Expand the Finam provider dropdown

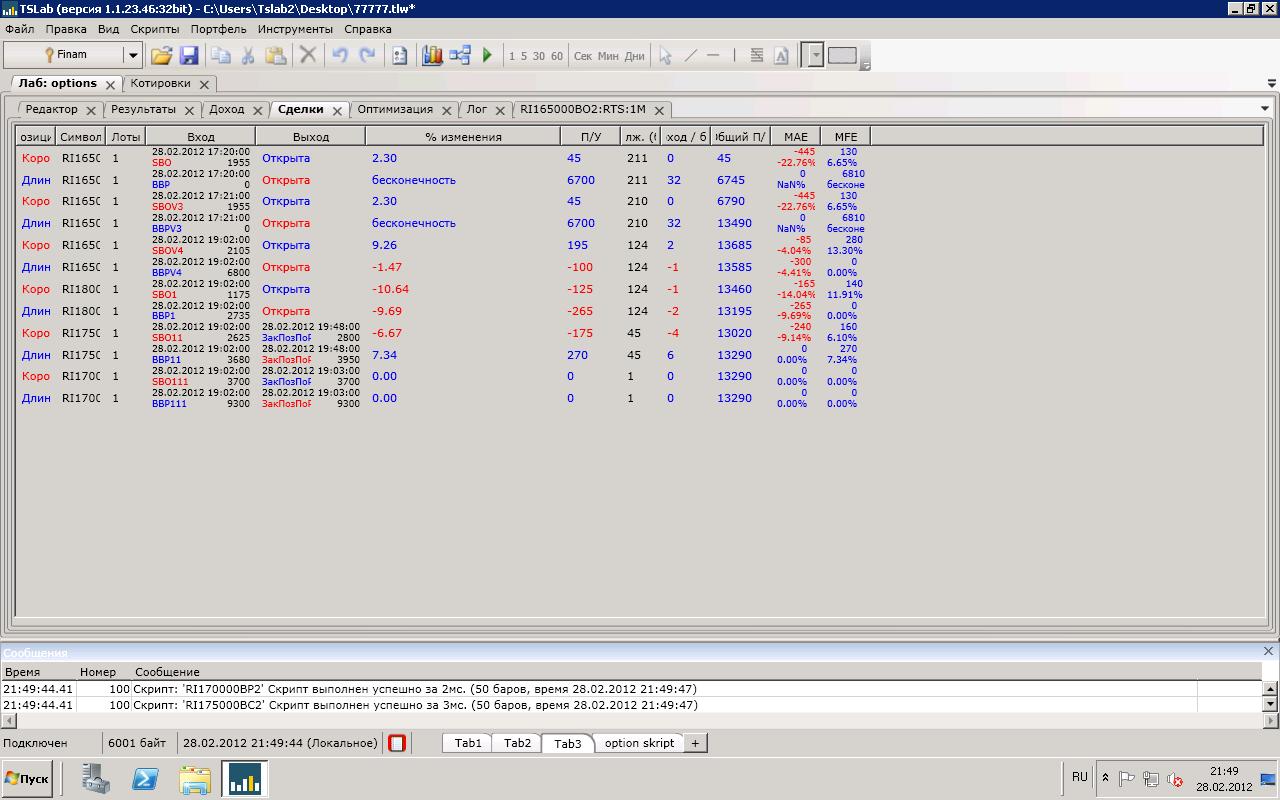pyautogui.click(x=132, y=56)
